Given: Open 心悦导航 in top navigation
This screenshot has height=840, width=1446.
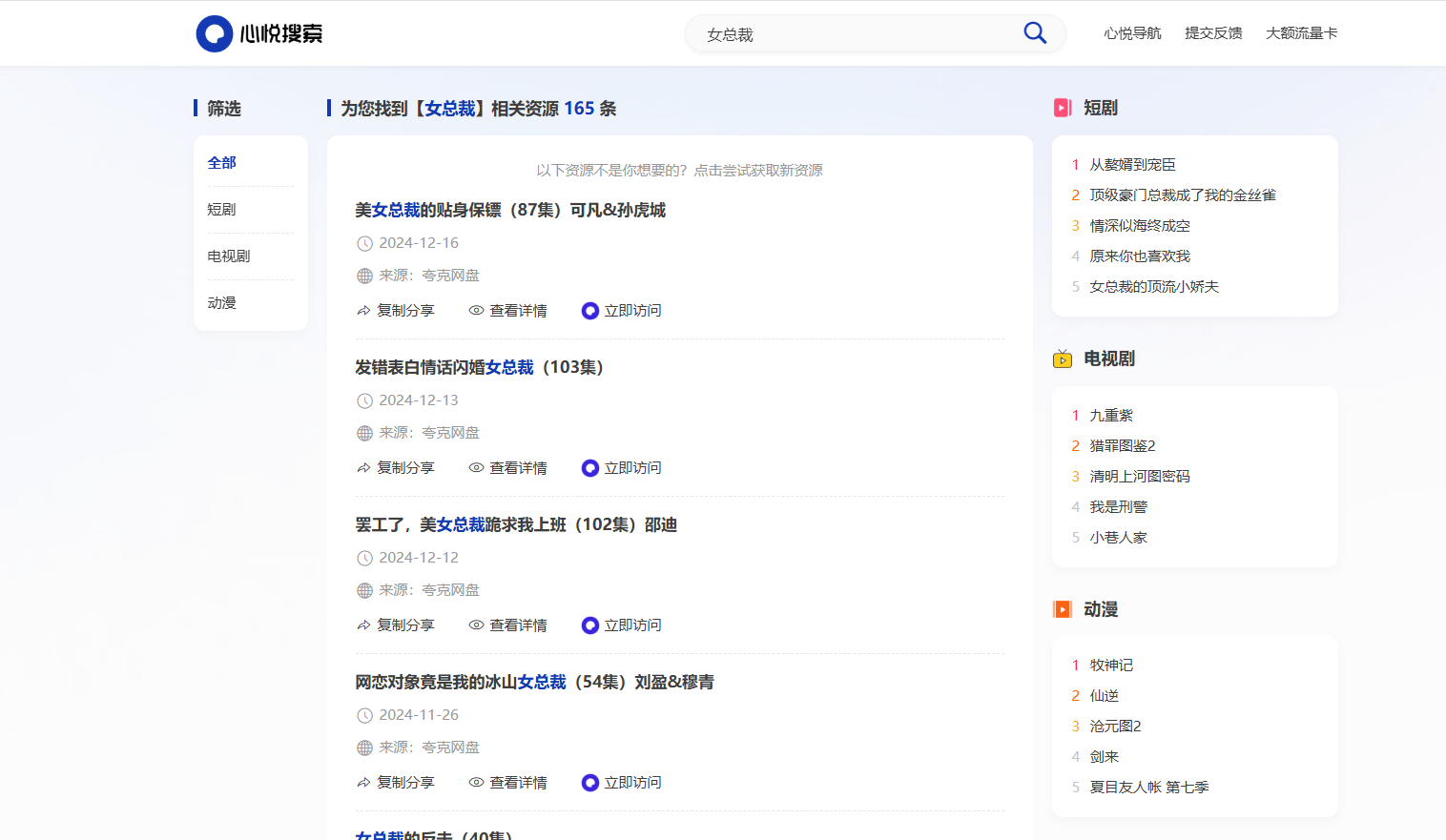Looking at the screenshot, I should [x=1132, y=33].
